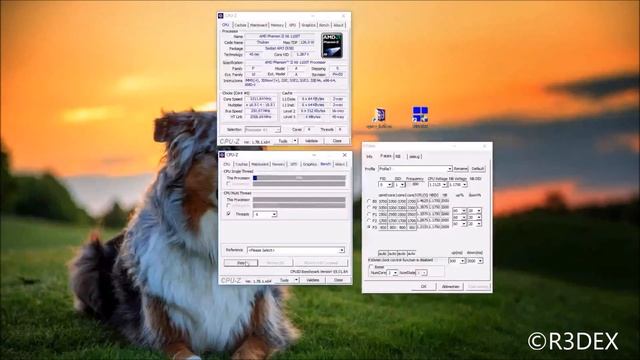Click Single Thread Reference progress bar

tap(299, 184)
